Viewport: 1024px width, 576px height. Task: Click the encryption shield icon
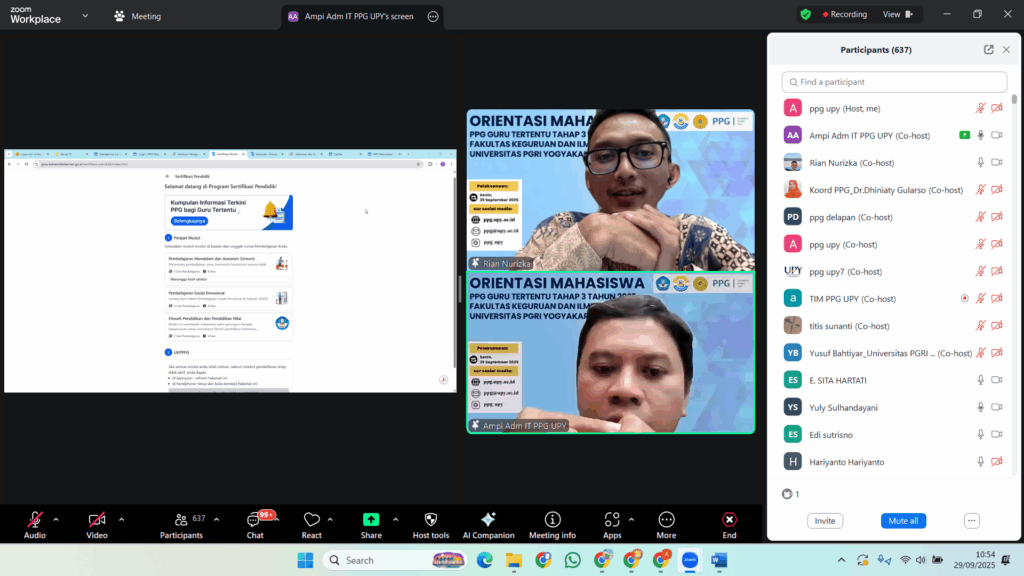[x=805, y=15]
